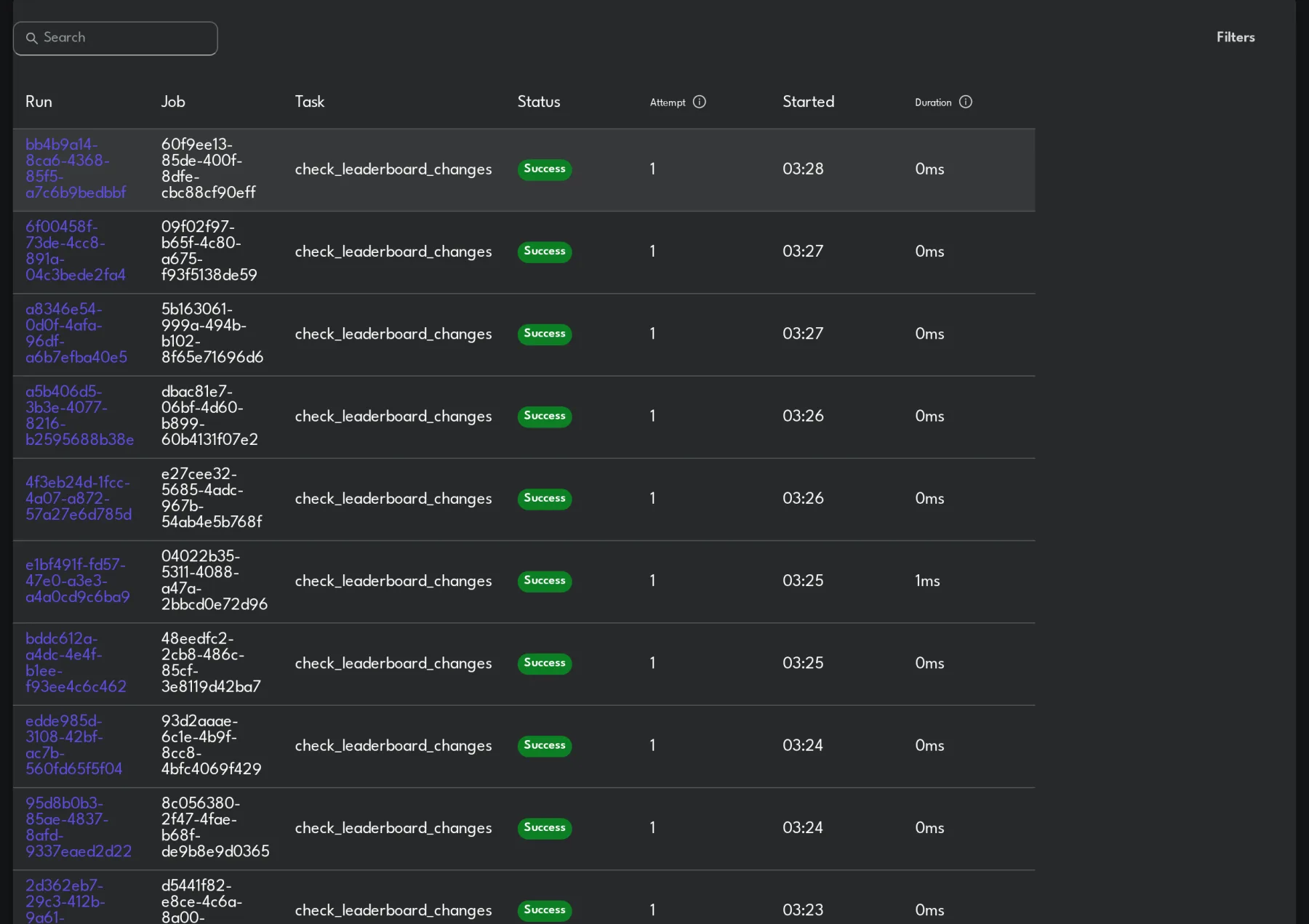Open run bb4b9a14-8ca6-4368-85f5-a7c6b9bedbbf

(76, 169)
